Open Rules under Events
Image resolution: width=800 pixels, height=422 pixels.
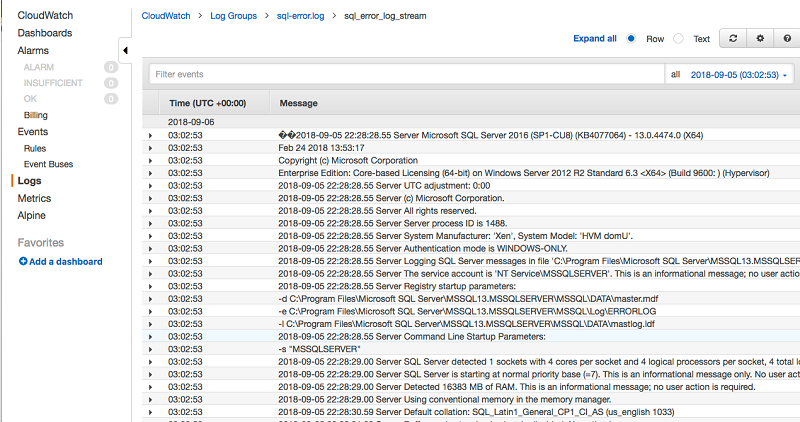(35, 148)
